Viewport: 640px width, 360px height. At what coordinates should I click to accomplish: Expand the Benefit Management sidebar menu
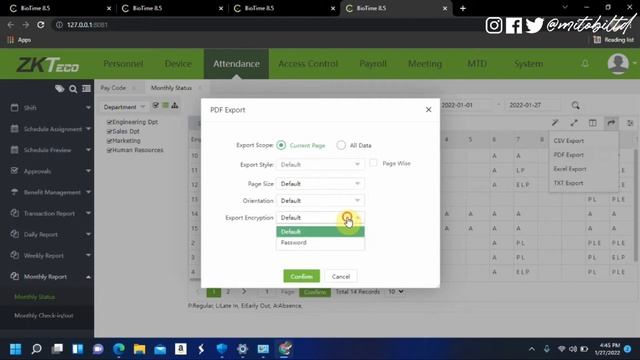47,192
